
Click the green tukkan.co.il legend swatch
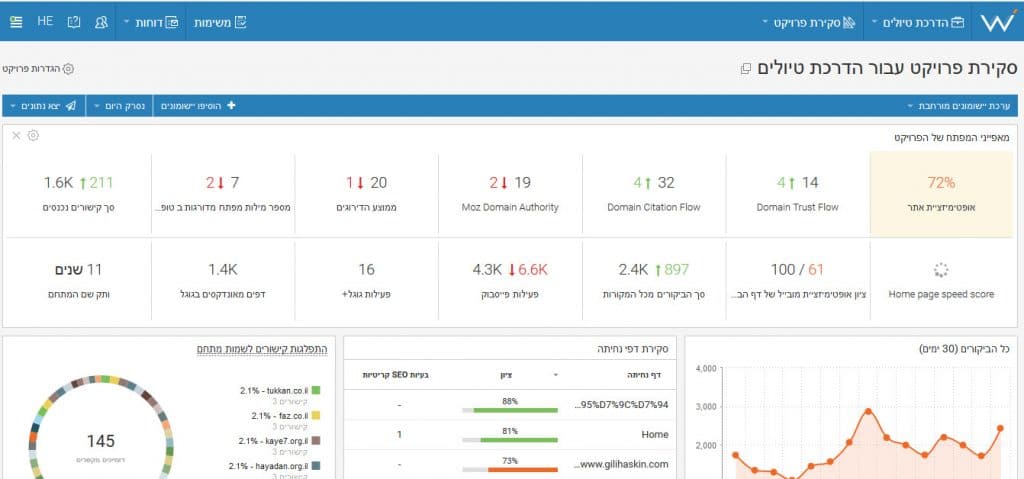316,390
